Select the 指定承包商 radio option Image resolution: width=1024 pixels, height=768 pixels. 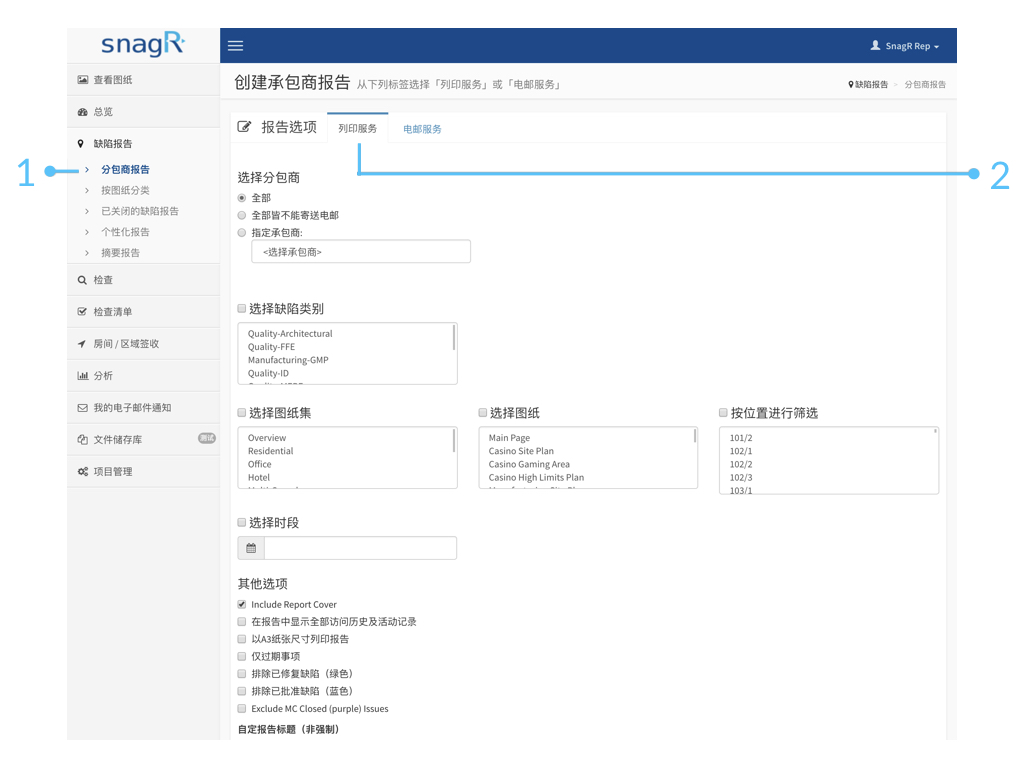coord(242,232)
